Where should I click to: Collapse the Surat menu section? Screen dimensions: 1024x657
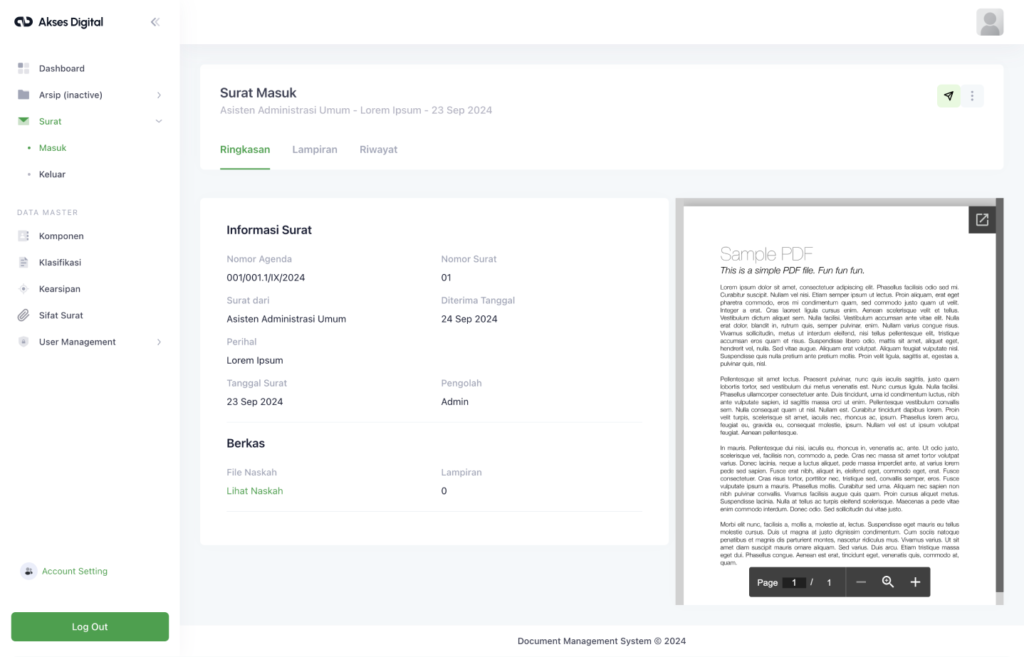click(x=159, y=121)
